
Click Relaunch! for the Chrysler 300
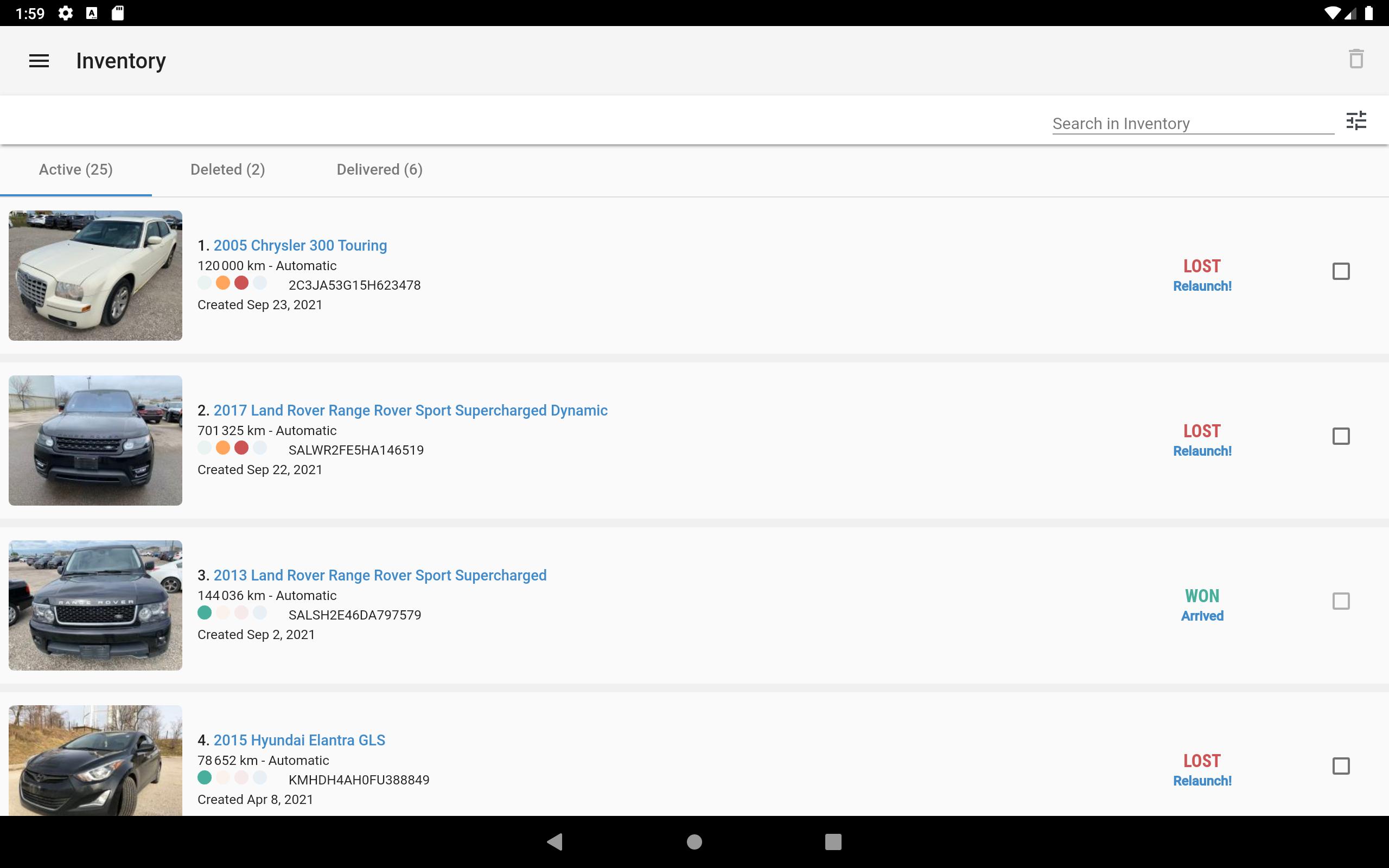pos(1202,286)
